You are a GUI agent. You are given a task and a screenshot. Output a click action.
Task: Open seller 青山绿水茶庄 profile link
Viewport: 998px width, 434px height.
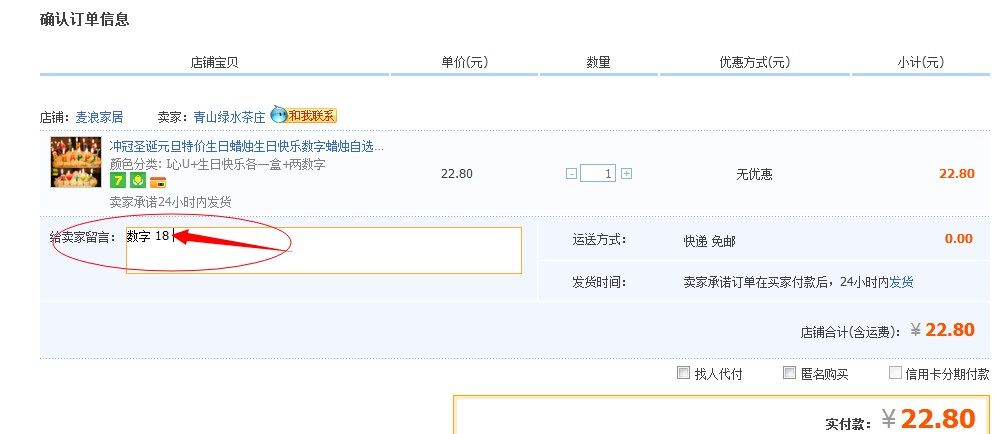point(229,117)
